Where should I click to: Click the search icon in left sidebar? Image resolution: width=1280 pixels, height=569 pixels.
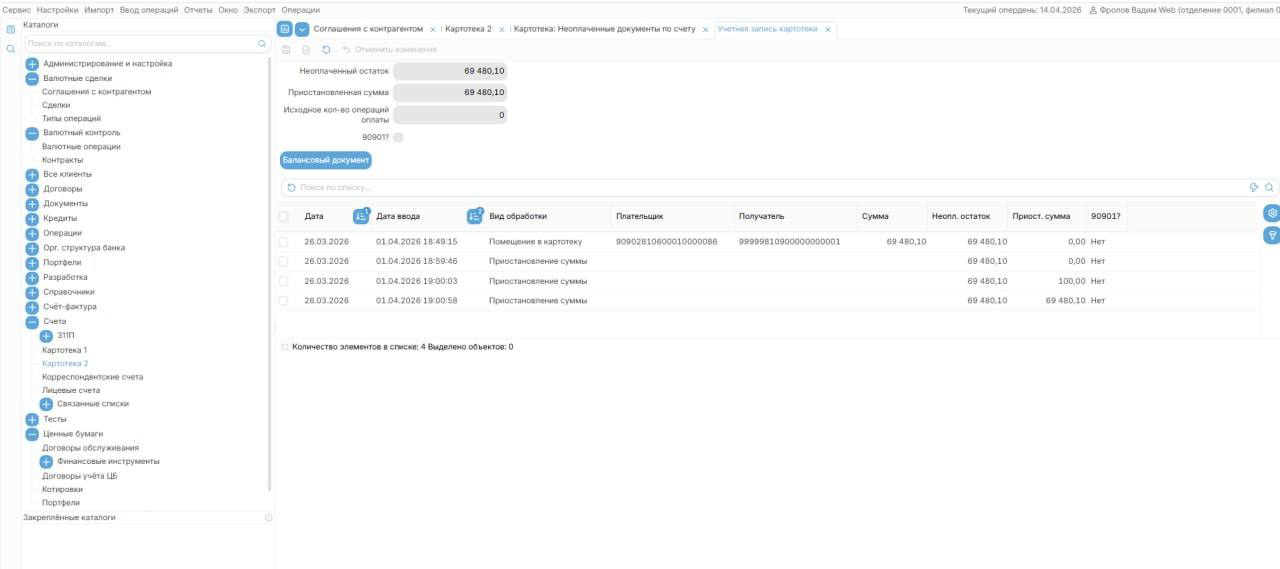[11, 48]
